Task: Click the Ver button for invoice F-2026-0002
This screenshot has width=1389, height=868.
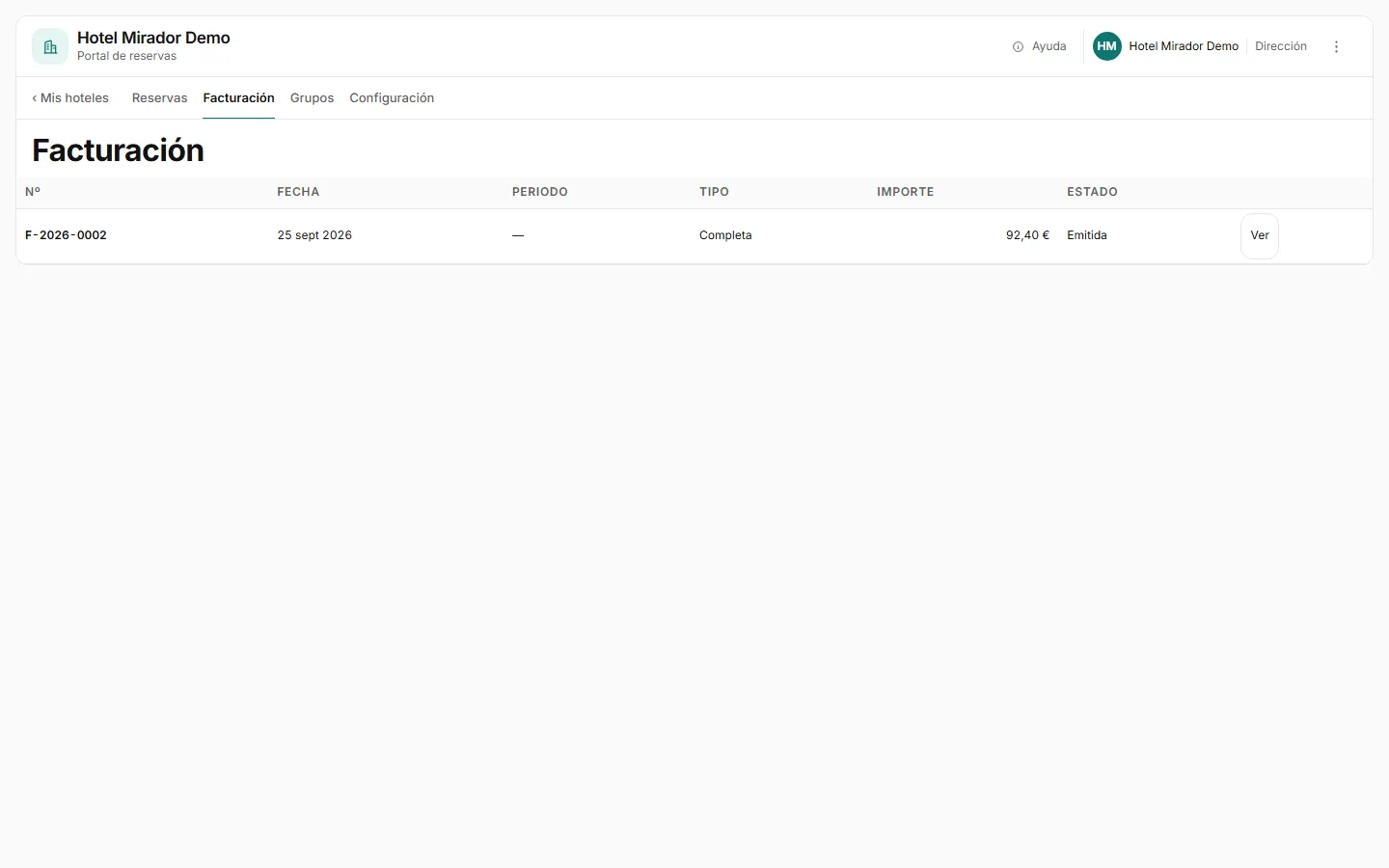Action: point(1260,236)
